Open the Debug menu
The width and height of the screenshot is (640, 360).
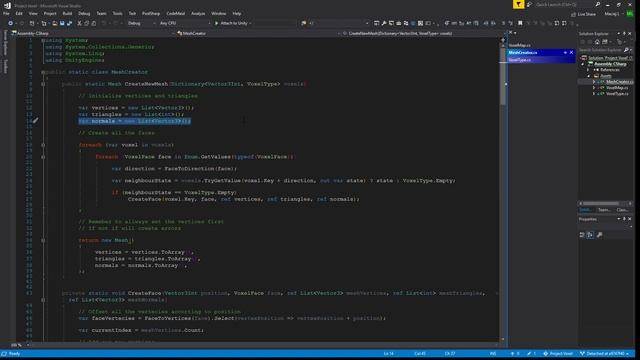(x=84, y=13)
